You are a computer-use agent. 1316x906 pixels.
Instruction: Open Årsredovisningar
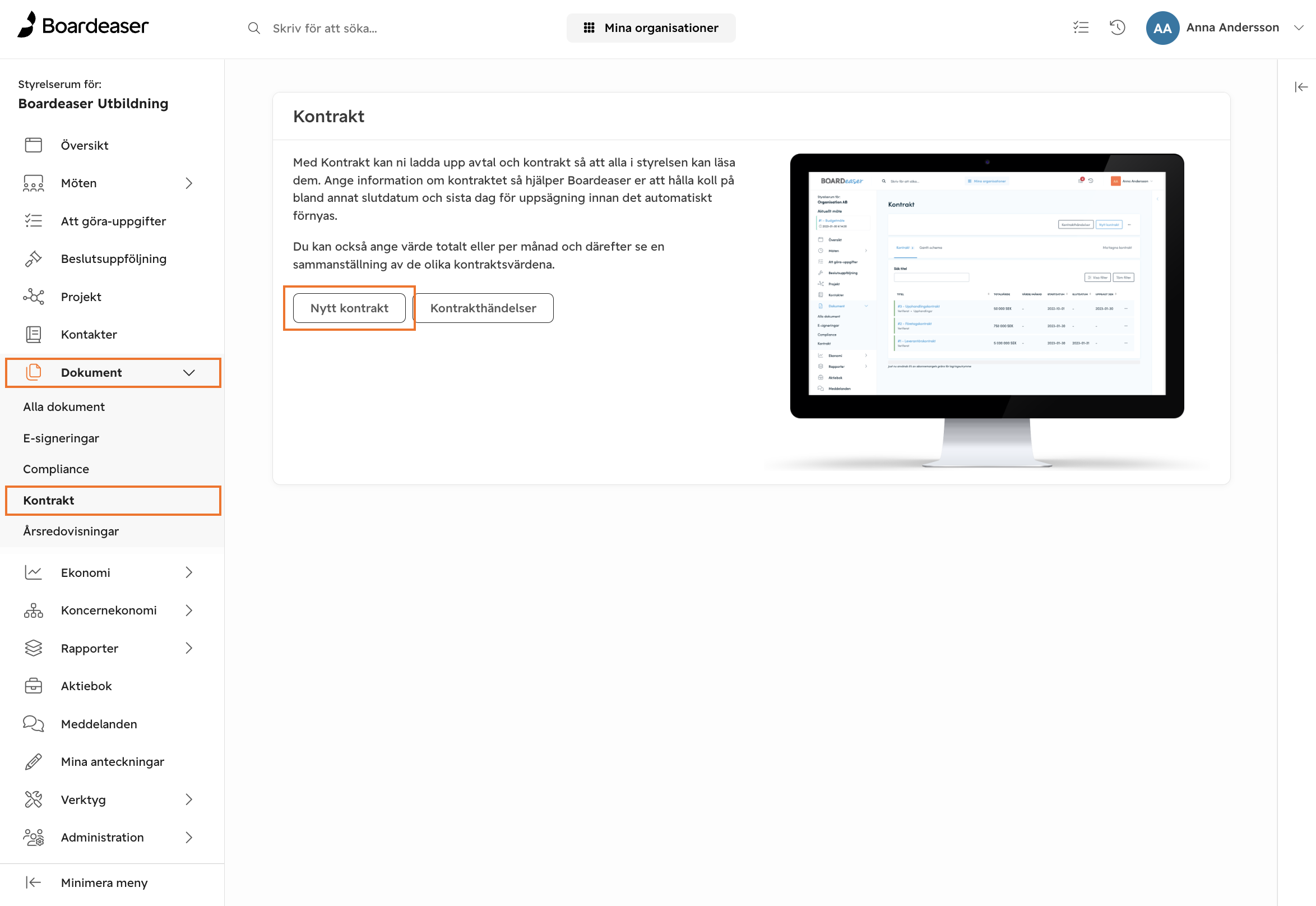(71, 531)
